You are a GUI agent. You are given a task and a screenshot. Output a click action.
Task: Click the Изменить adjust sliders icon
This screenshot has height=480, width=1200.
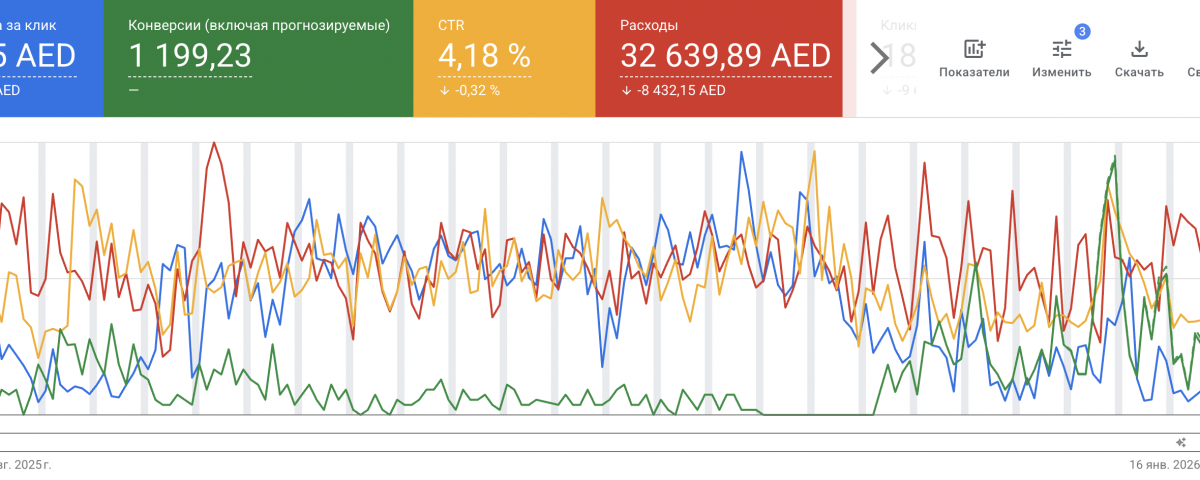(x=1061, y=49)
